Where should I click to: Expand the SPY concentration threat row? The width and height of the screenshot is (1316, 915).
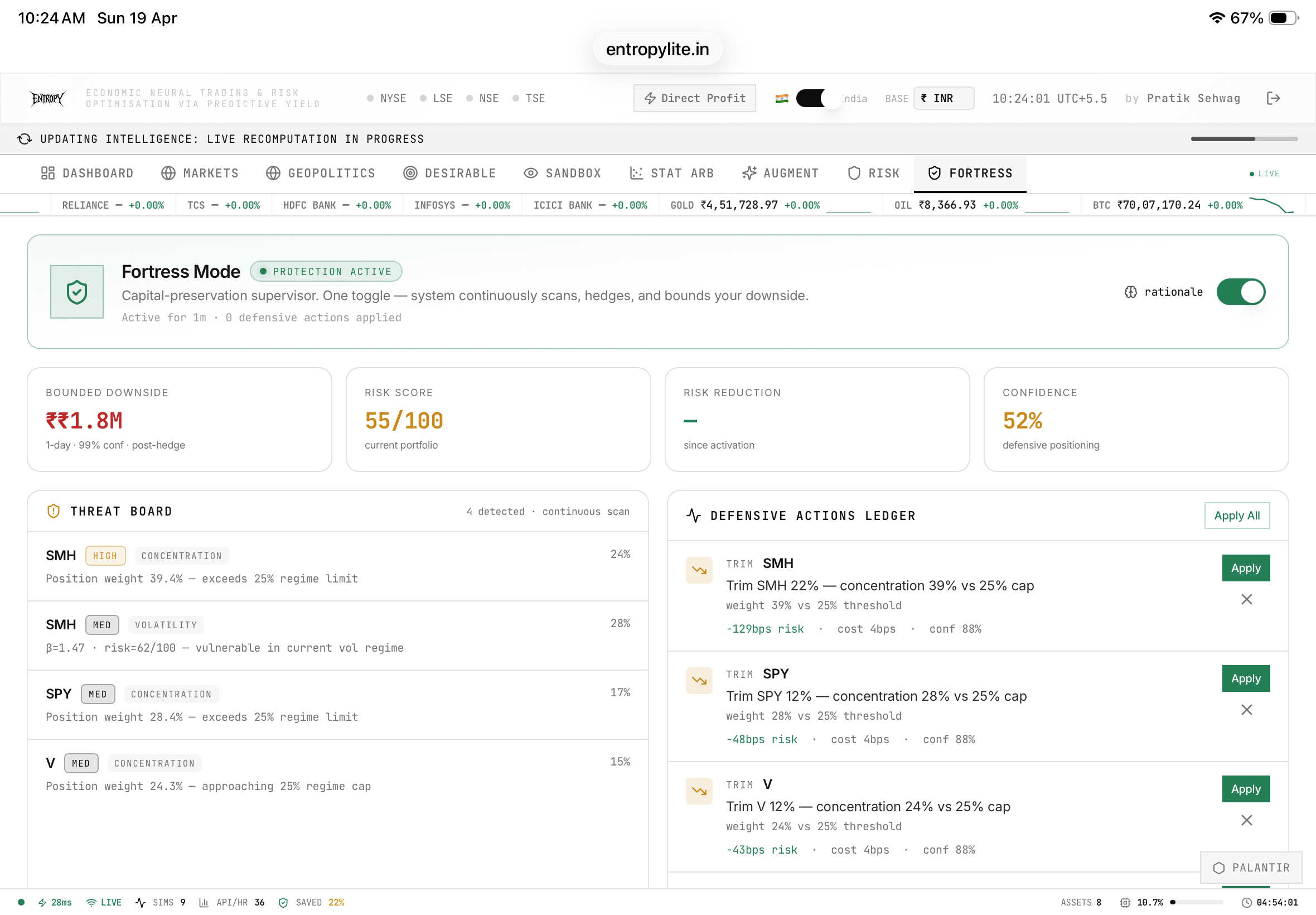coord(337,705)
